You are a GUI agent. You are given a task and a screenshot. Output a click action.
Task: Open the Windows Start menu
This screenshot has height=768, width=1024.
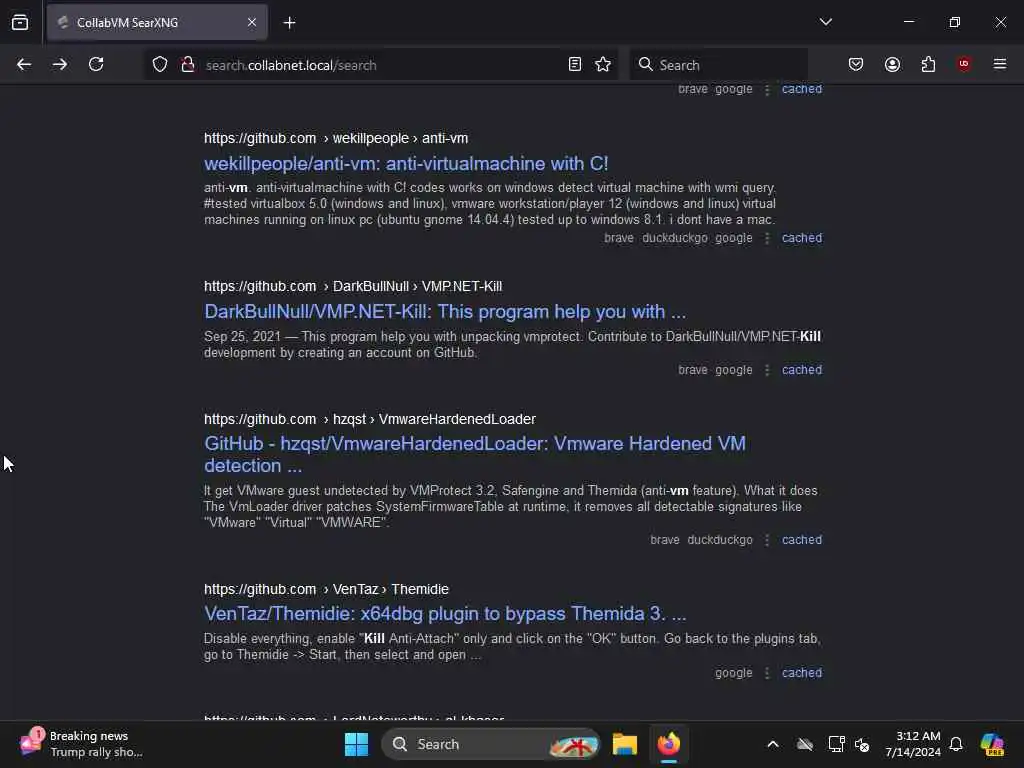357,744
